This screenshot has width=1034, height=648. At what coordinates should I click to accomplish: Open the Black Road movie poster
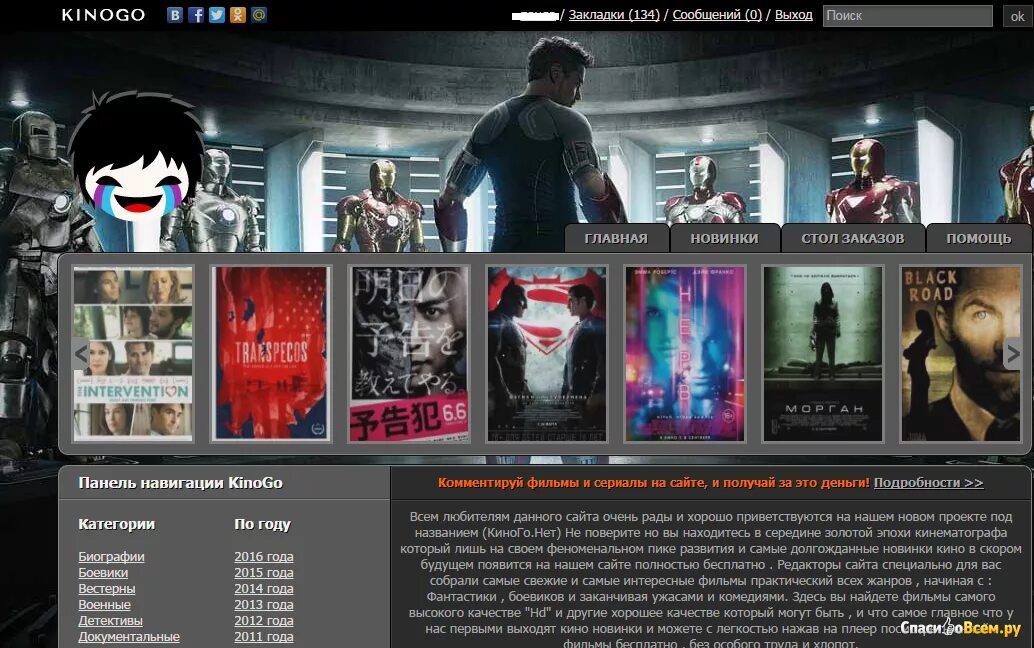[x=961, y=354]
